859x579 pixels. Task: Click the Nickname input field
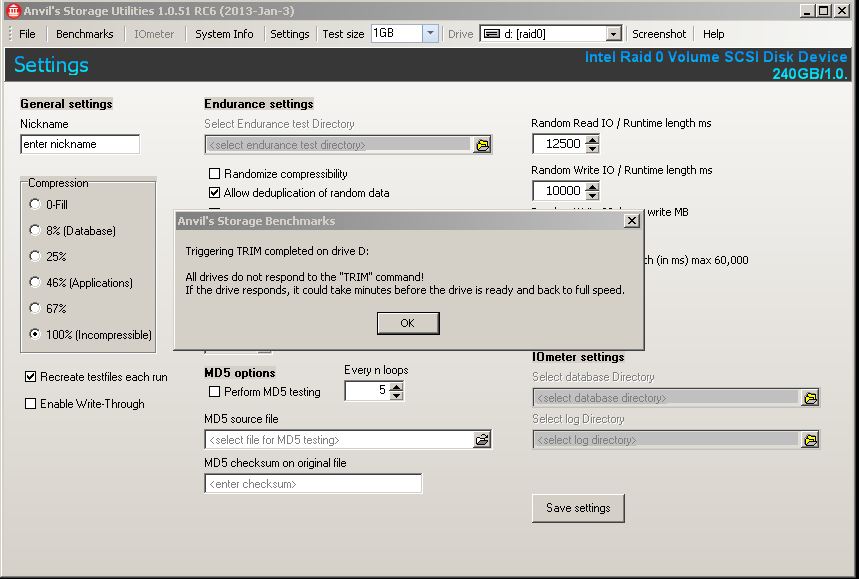80,144
